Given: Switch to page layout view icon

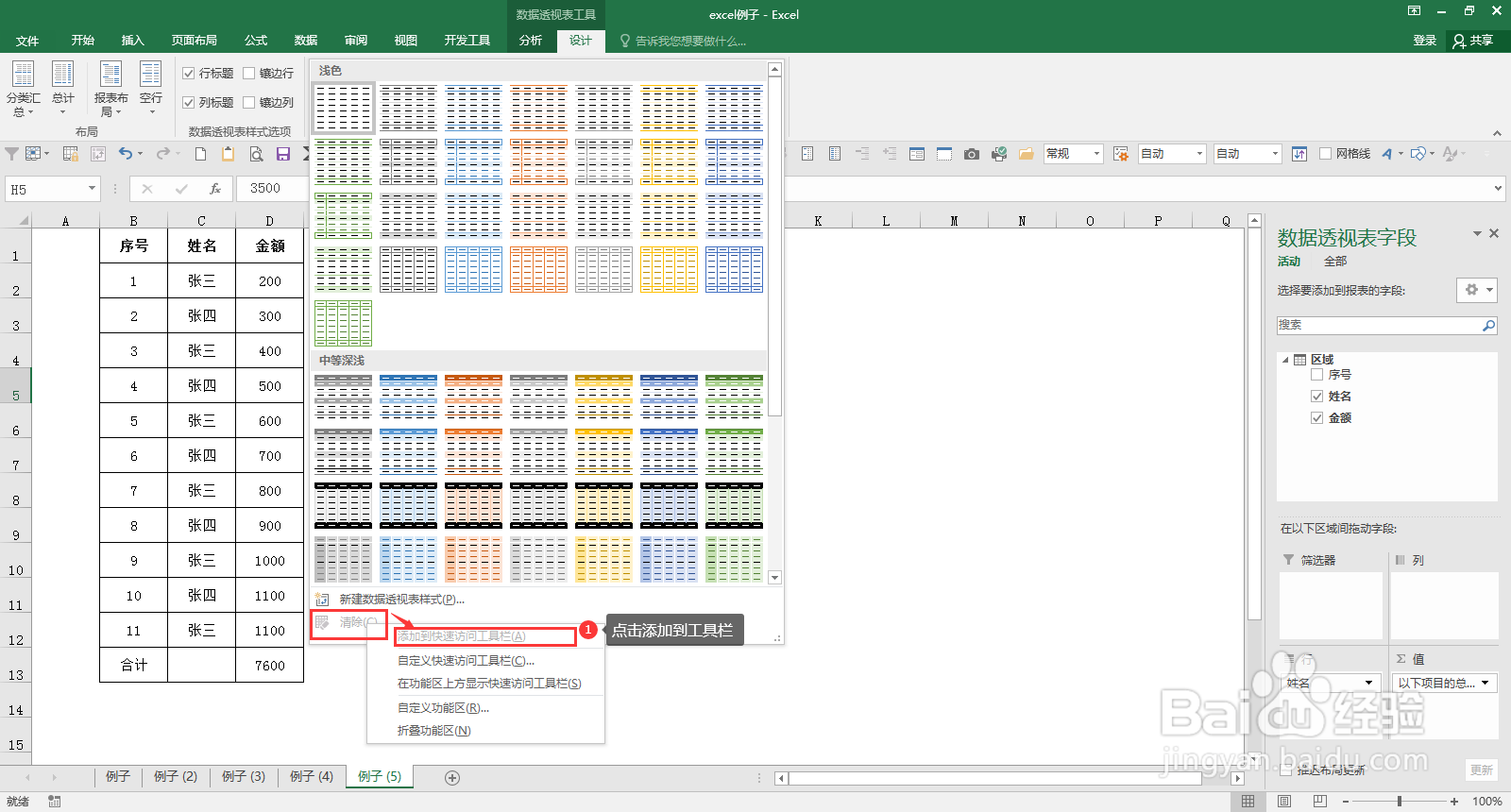Looking at the screenshot, I should tap(1284, 801).
